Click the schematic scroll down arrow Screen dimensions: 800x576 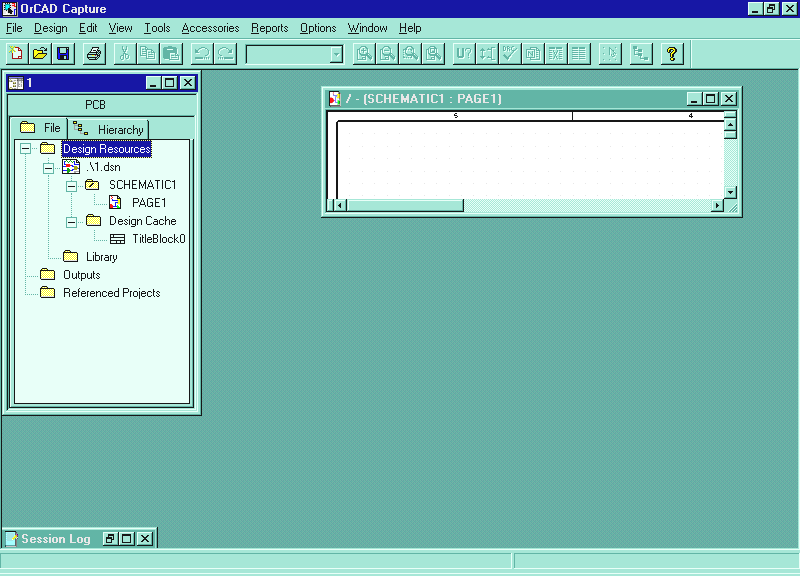(730, 192)
